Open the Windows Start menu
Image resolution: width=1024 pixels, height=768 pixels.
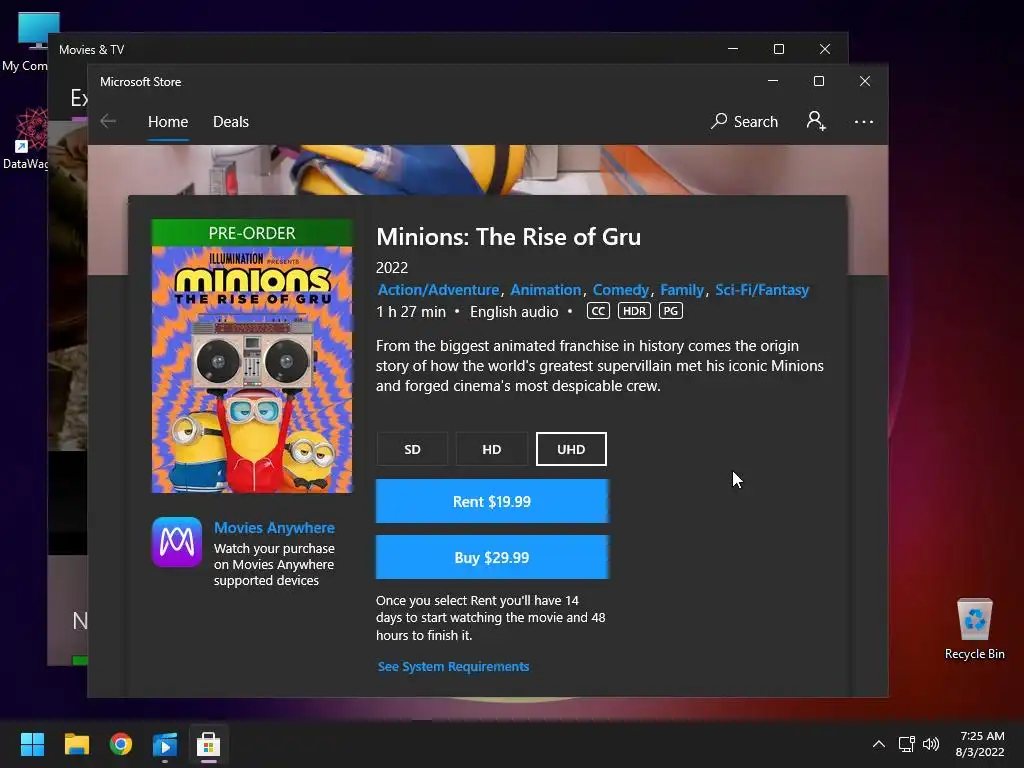(32, 744)
